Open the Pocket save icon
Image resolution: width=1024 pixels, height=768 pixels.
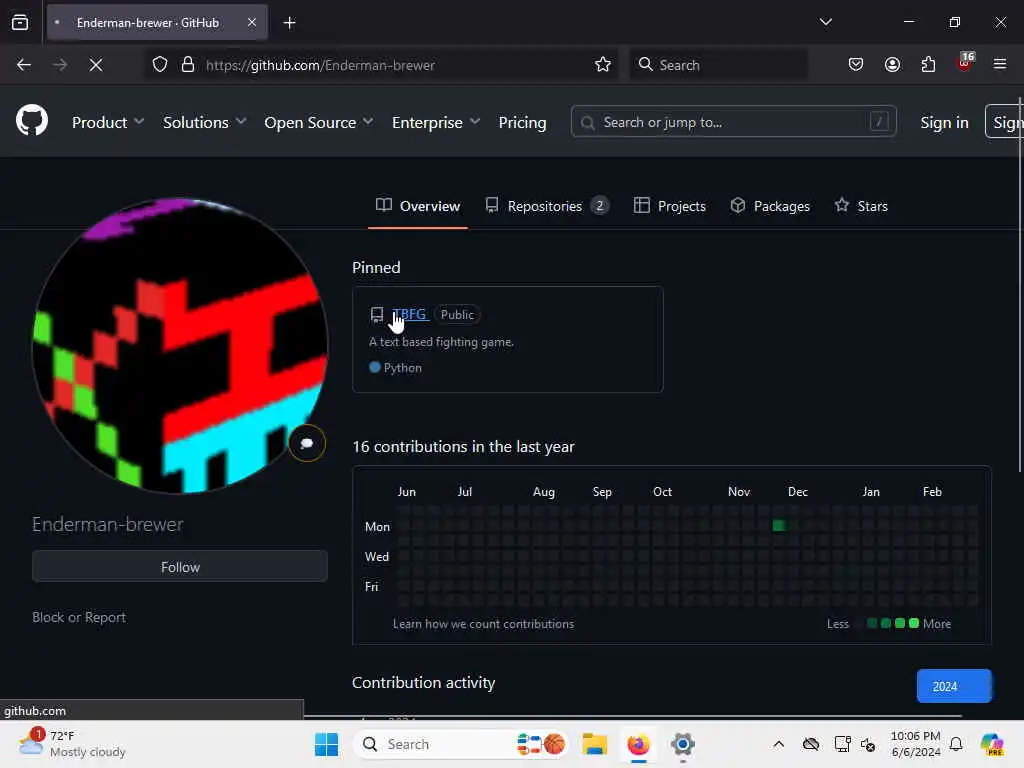[856, 65]
